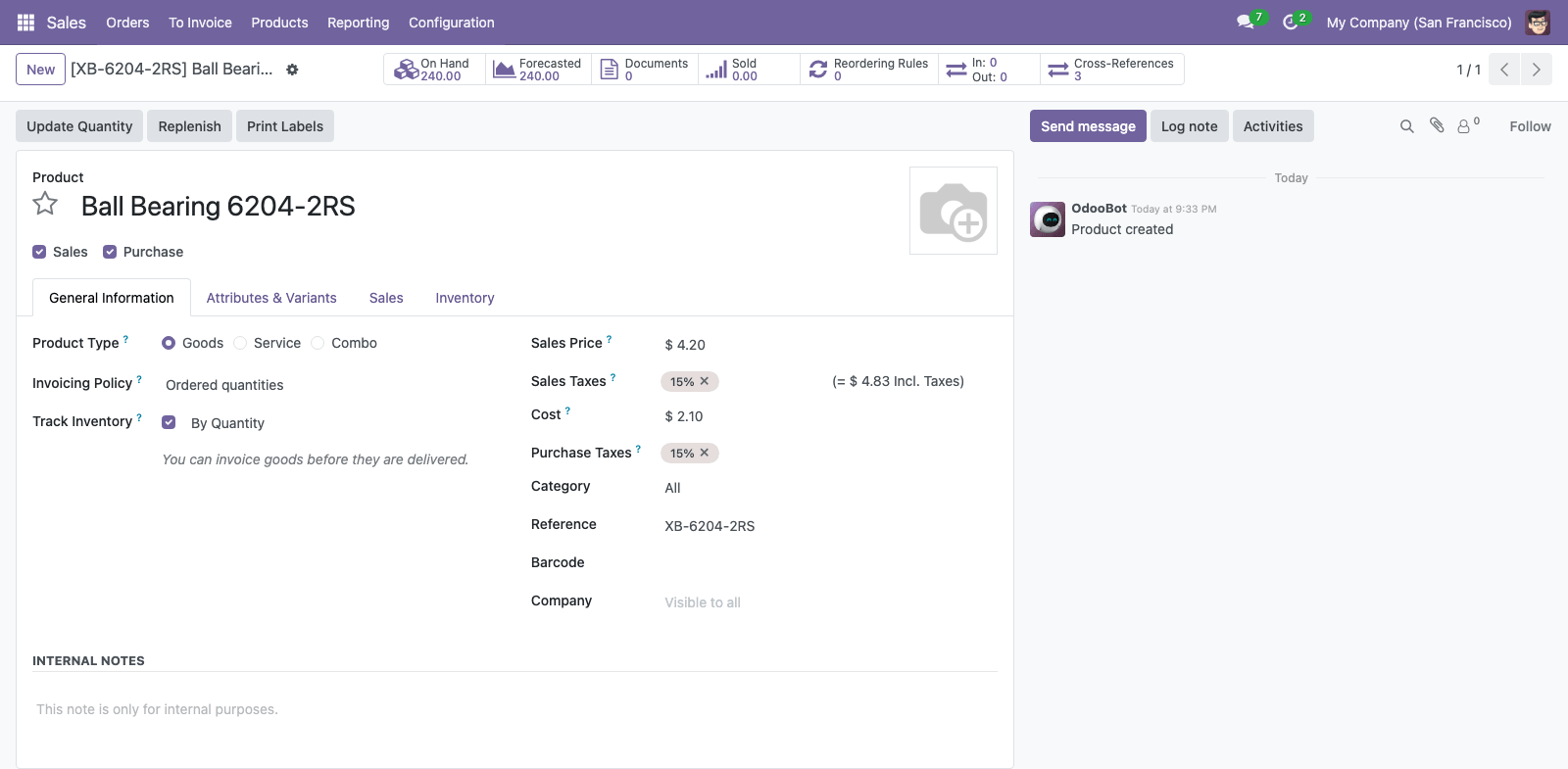
Task: Open Forecasted 240.00 stat button
Action: pos(538,70)
